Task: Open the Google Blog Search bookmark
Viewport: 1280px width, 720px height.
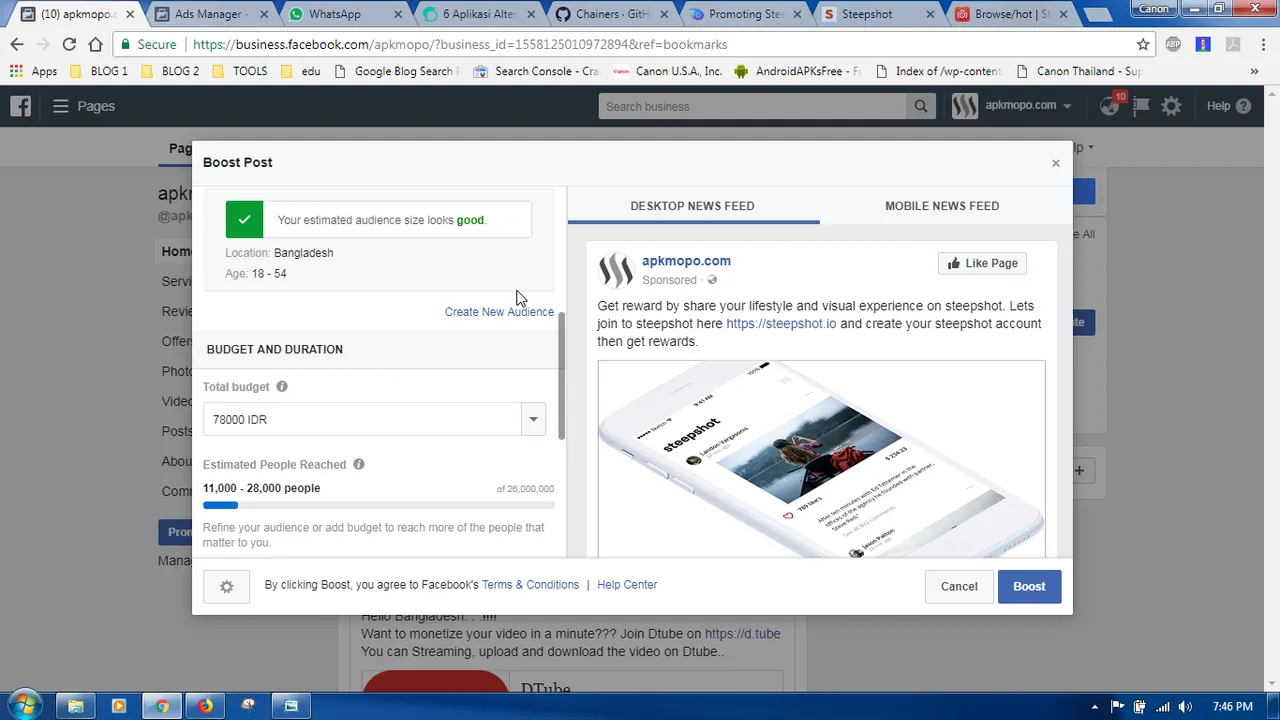Action: point(397,71)
